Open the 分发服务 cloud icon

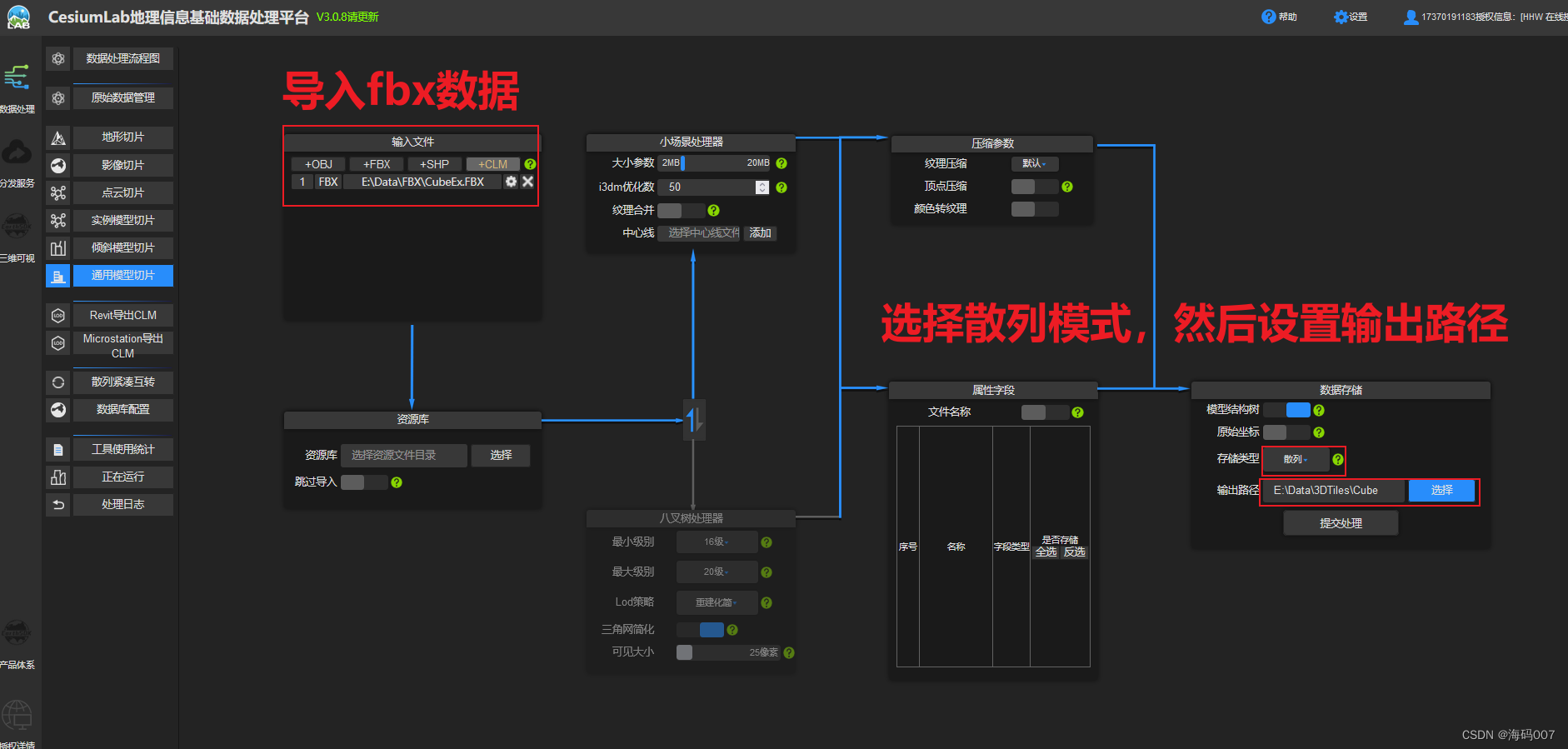coord(17,152)
